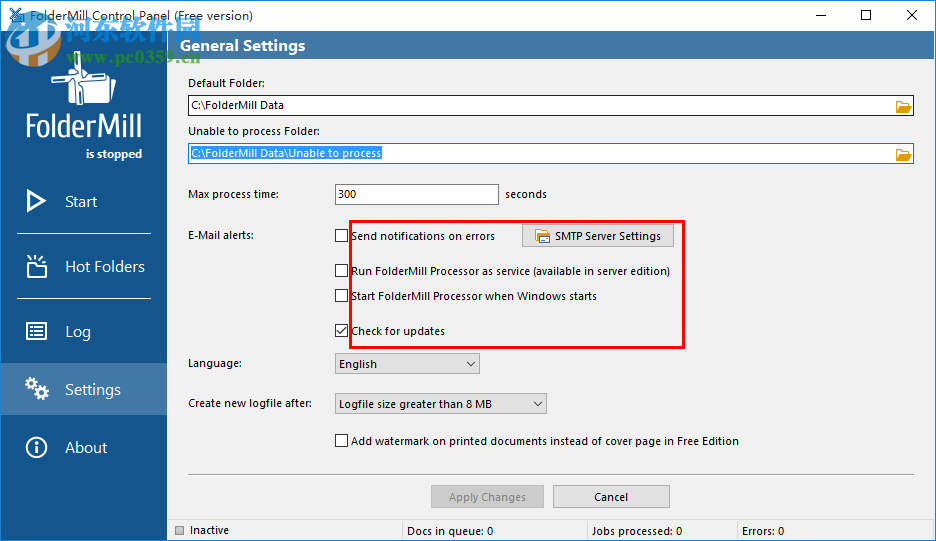Browse for Unable to process Folder icon
This screenshot has width=936, height=541.
[903, 154]
